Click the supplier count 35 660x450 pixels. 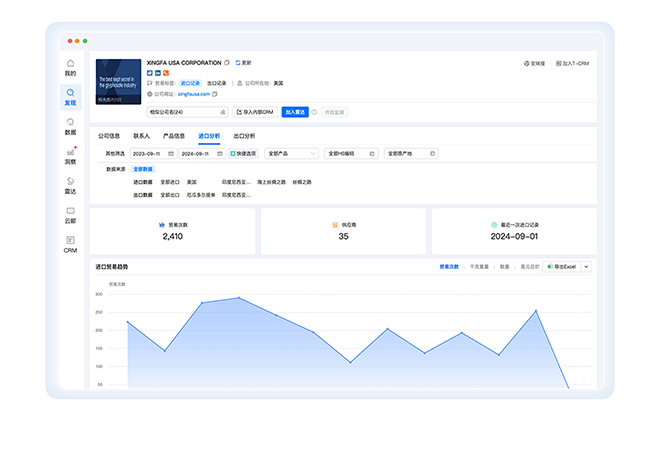[343, 237]
